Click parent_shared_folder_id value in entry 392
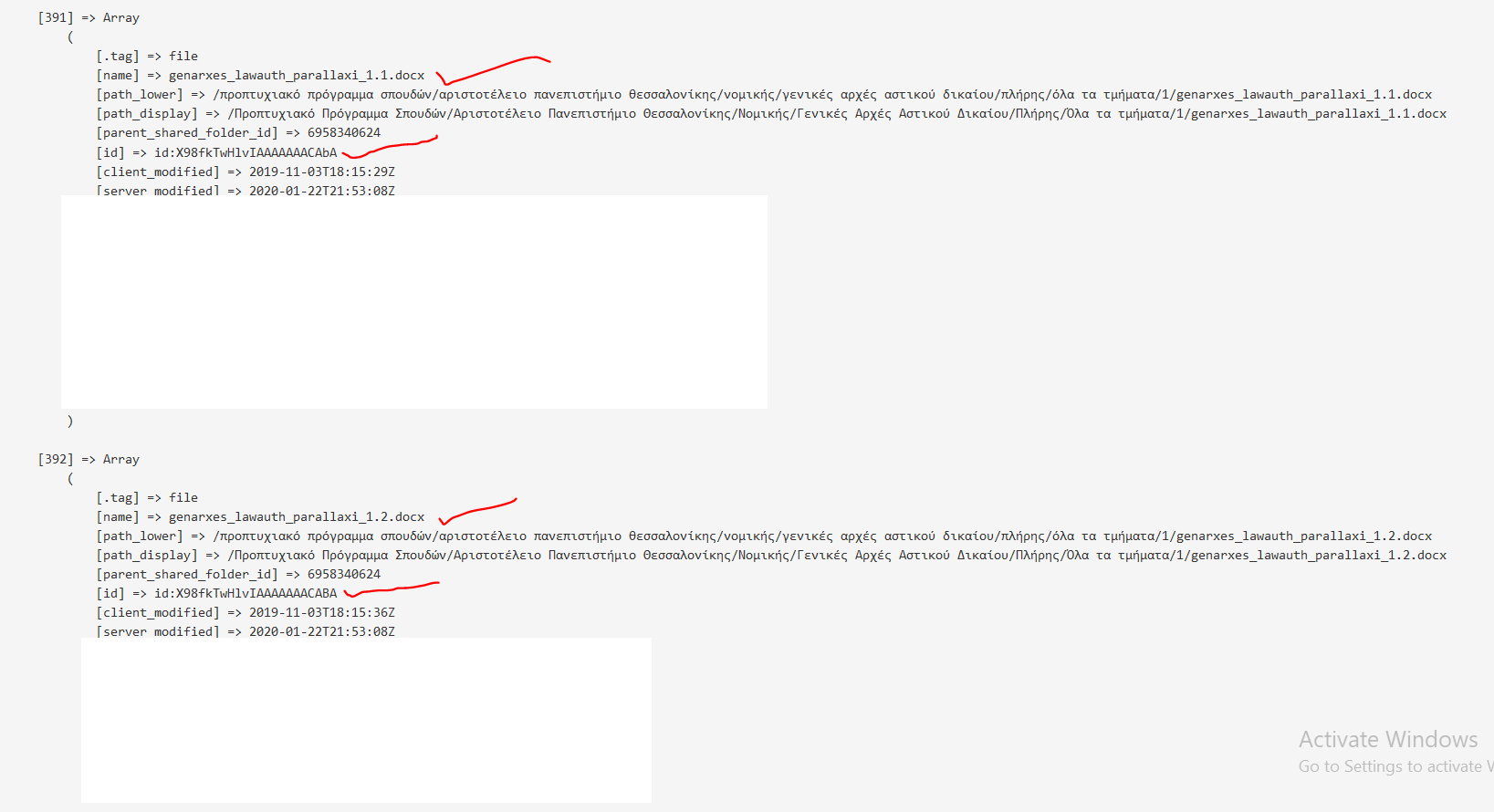This screenshot has width=1494, height=812. click(x=344, y=574)
